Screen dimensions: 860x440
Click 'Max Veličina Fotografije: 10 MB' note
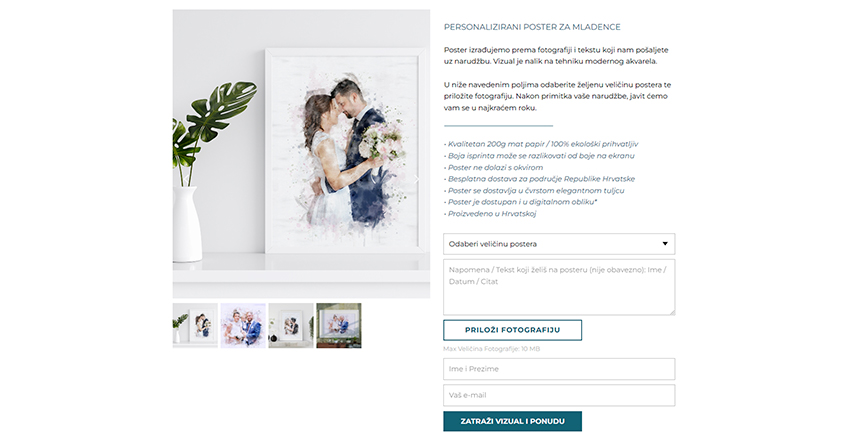[491, 349]
